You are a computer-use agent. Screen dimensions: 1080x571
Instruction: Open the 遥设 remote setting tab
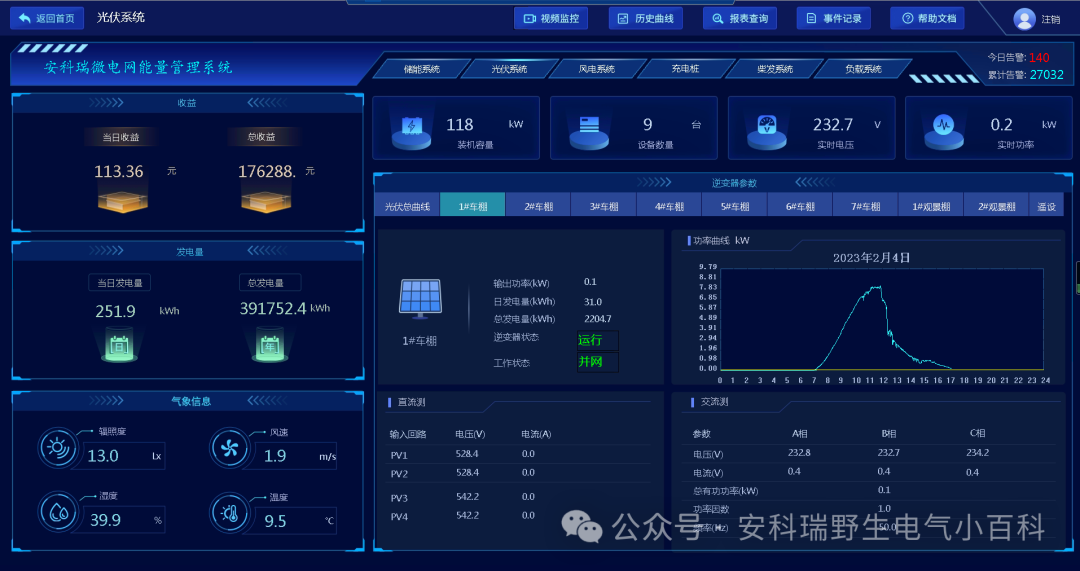tap(1047, 205)
